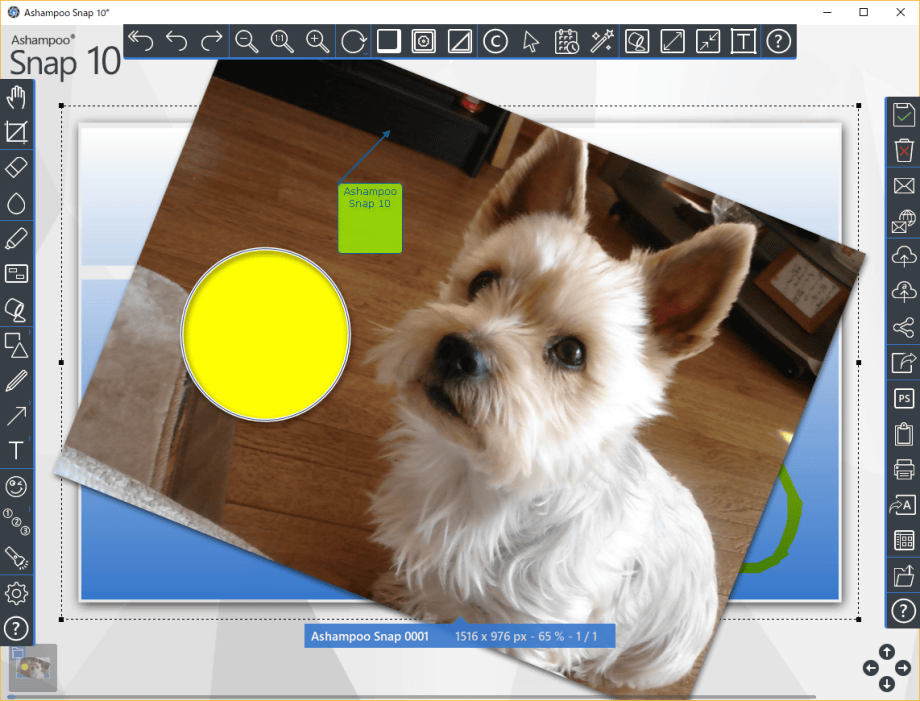The height and width of the screenshot is (701, 920).
Task: Select the crop tool
Action: [x=16, y=132]
